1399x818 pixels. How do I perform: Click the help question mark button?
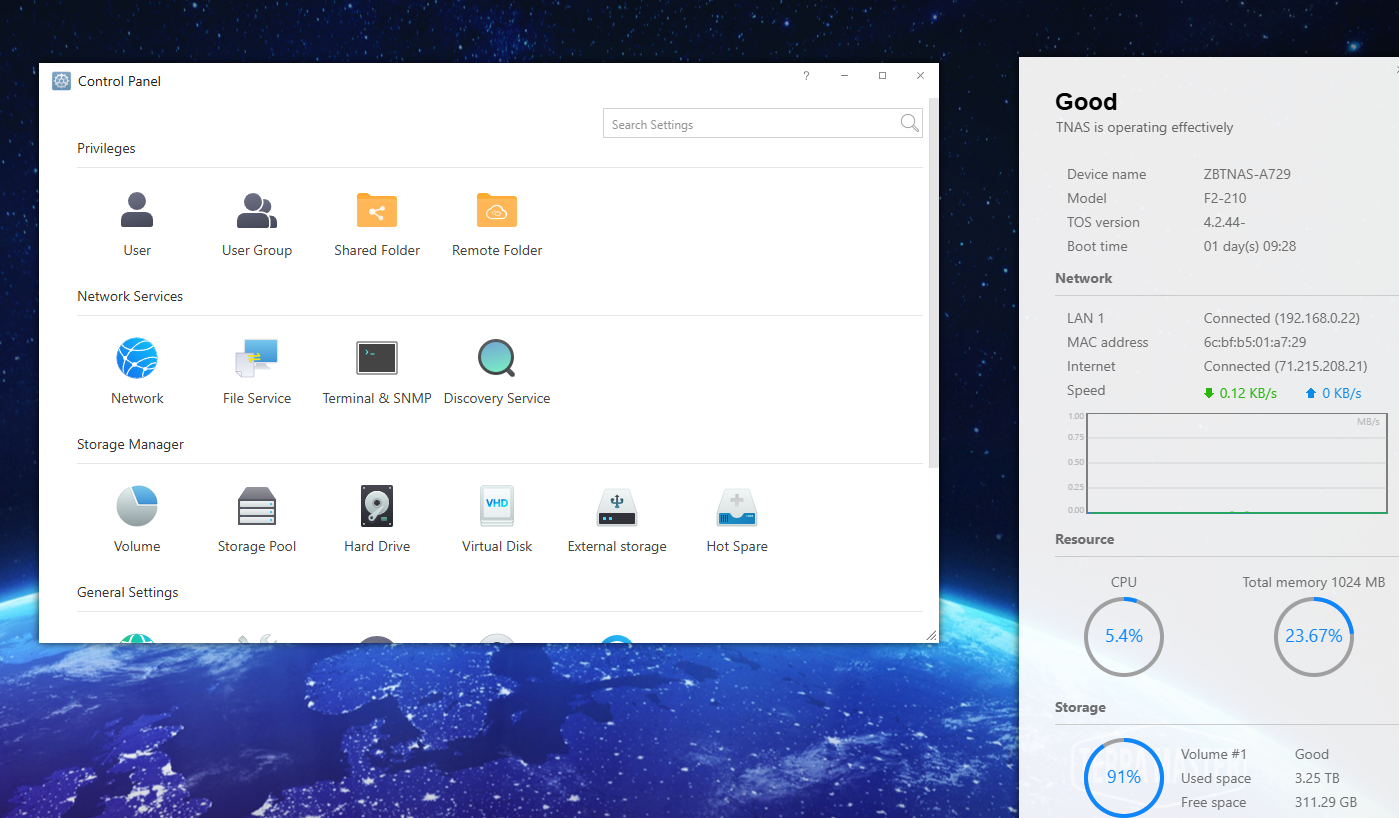(x=806, y=76)
